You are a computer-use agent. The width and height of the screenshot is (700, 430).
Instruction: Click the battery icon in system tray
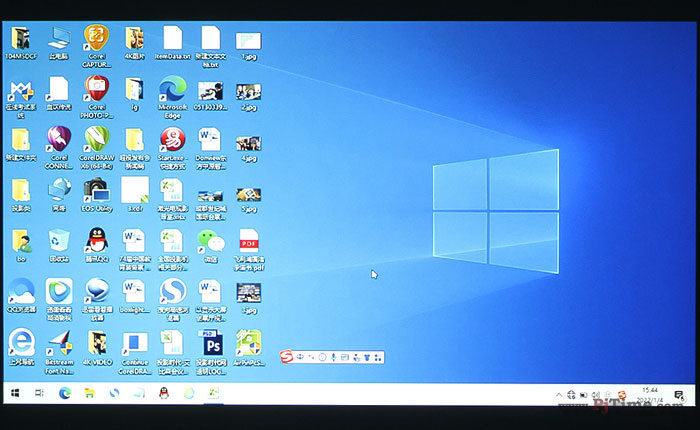tap(583, 395)
